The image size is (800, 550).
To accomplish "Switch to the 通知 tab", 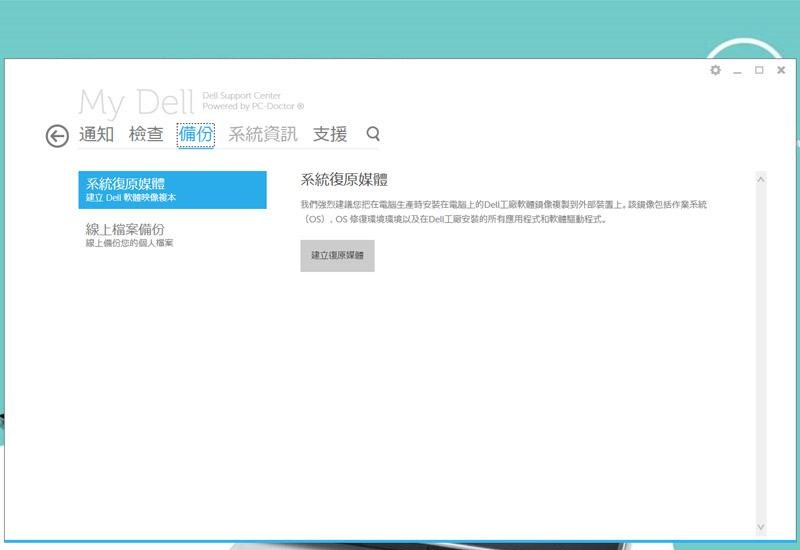I will pos(97,134).
